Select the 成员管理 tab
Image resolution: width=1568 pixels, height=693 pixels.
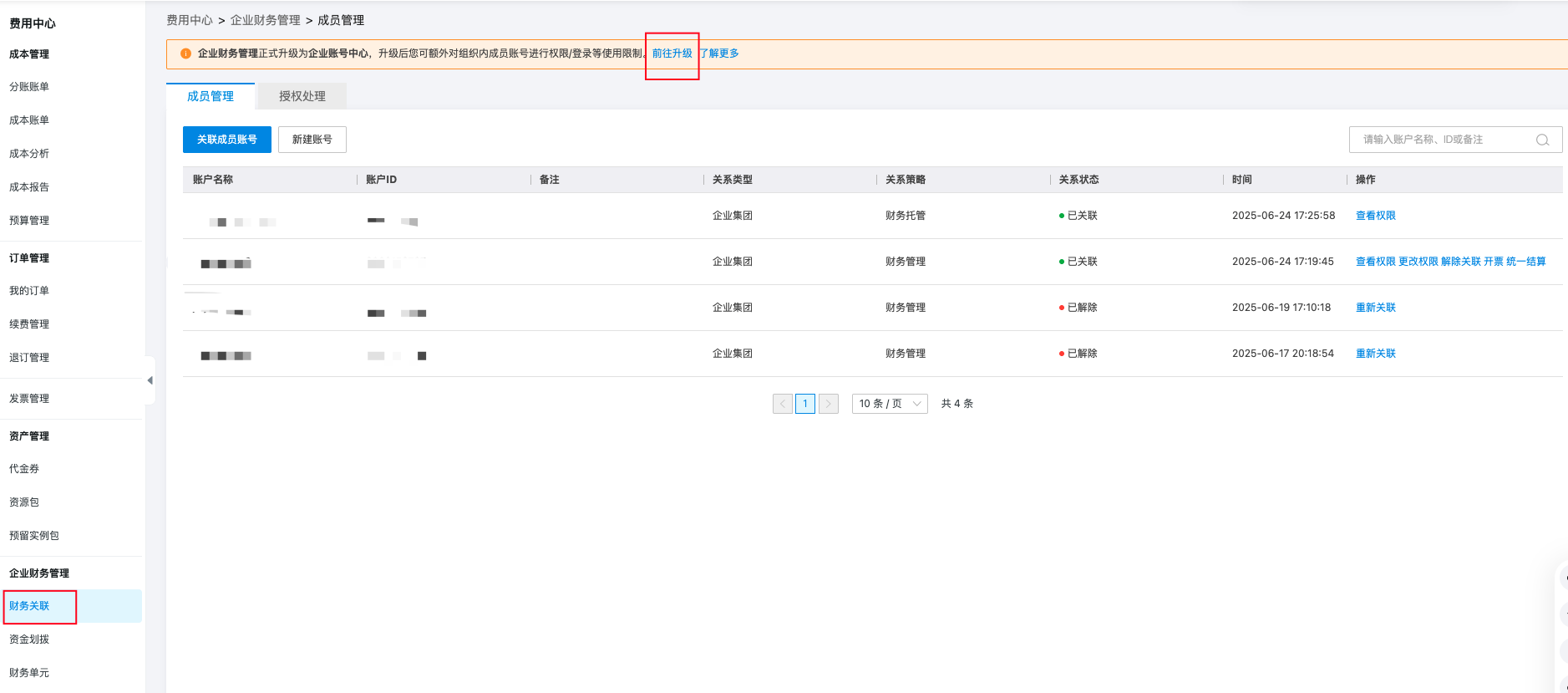tap(211, 96)
